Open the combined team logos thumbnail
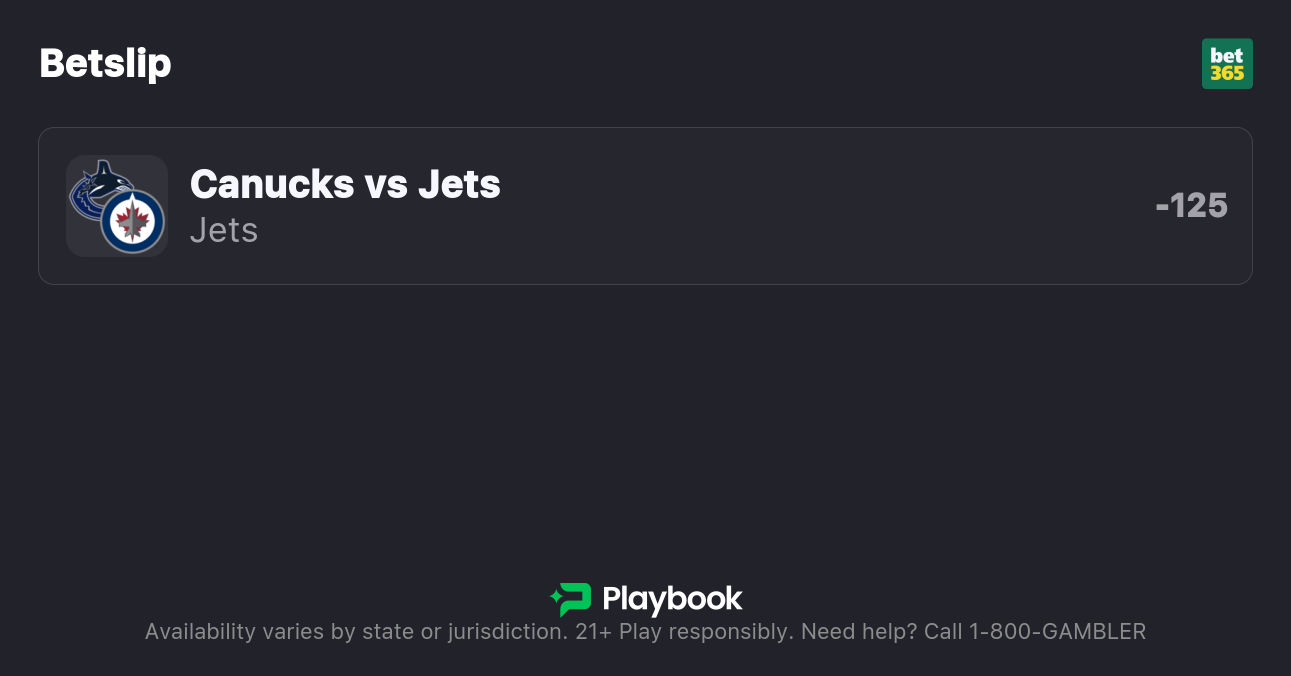The image size is (1291, 676). point(117,206)
